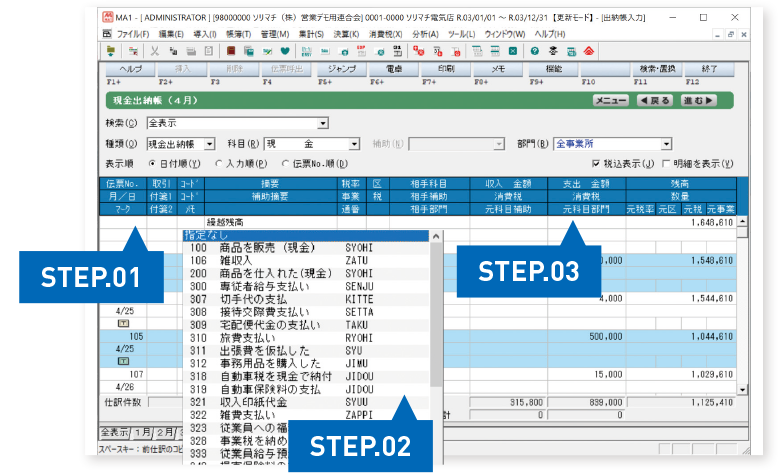The width and height of the screenshot is (778, 475).
Task: Expand the 部門 全事業所 dropdown
Action: tap(666, 144)
